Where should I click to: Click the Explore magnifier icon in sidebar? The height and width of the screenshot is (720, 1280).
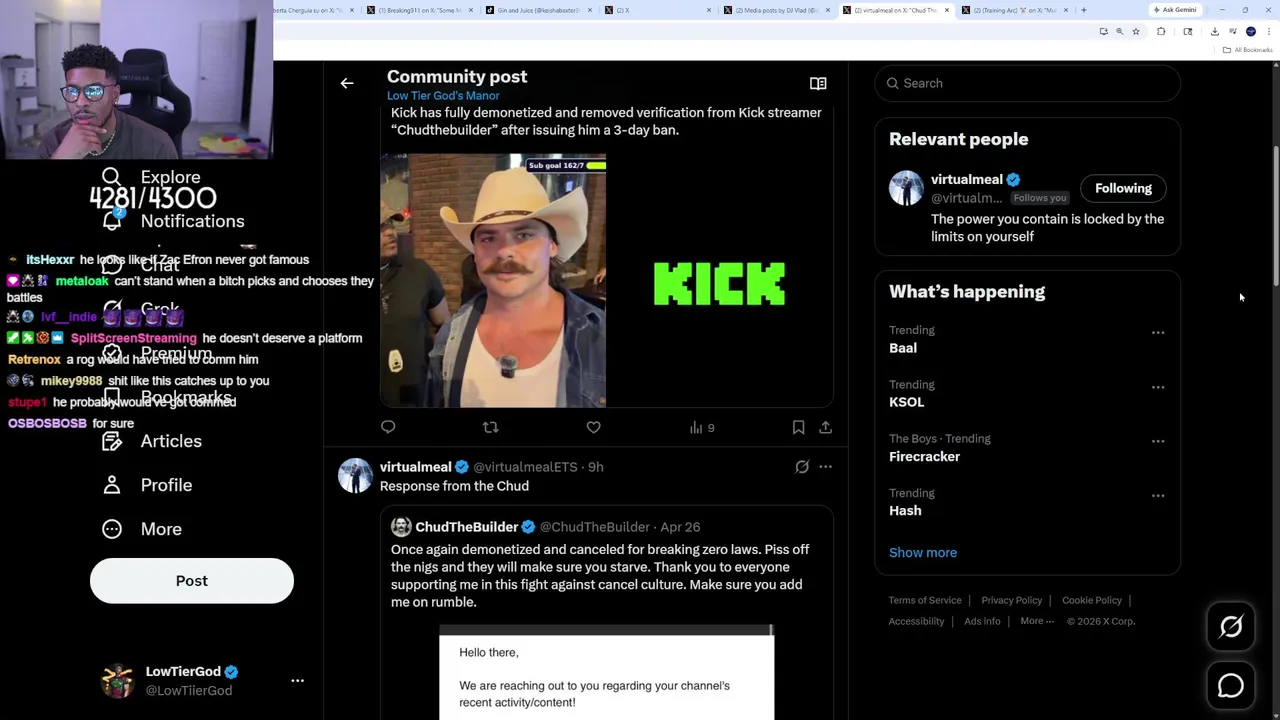(111, 177)
